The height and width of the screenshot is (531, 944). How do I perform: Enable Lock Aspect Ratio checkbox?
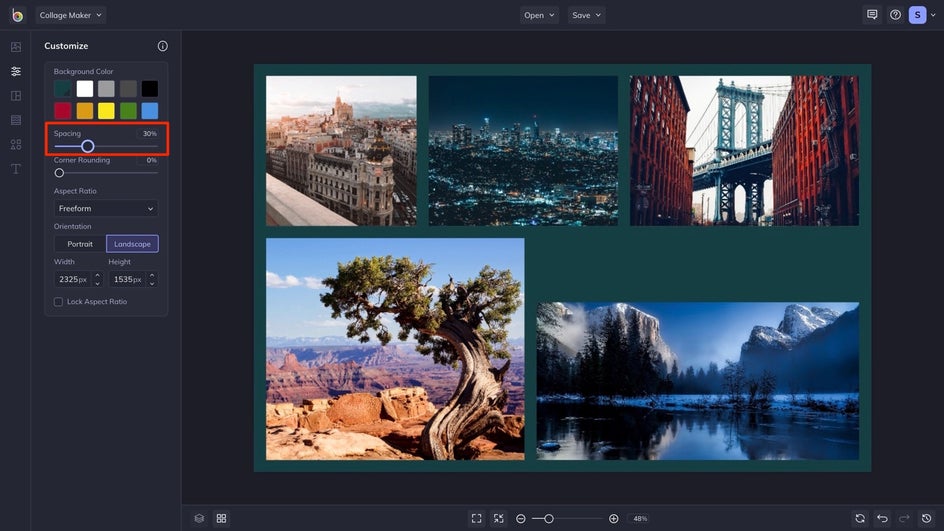[x=58, y=302]
